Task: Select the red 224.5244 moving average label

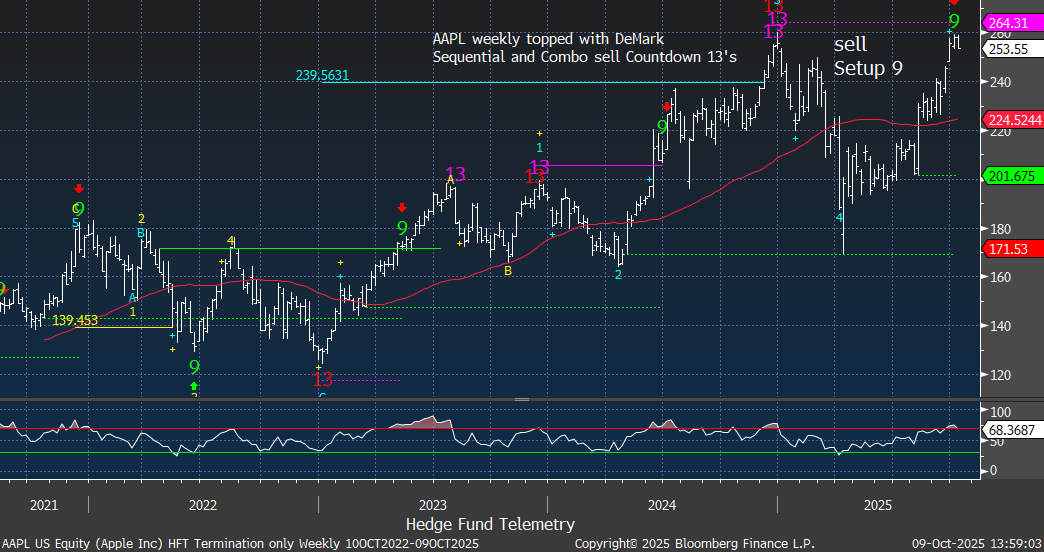Action: 1014,120
